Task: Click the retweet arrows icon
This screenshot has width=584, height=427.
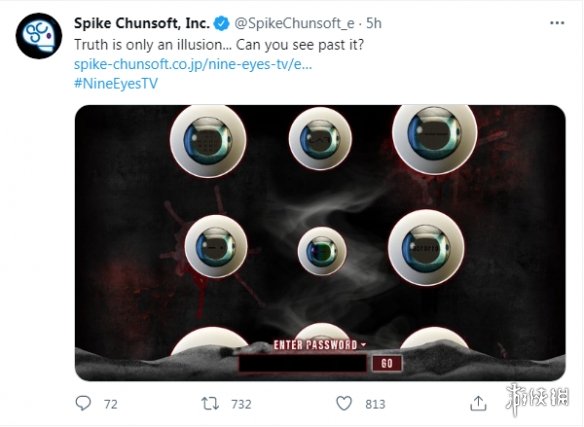Action: point(210,404)
